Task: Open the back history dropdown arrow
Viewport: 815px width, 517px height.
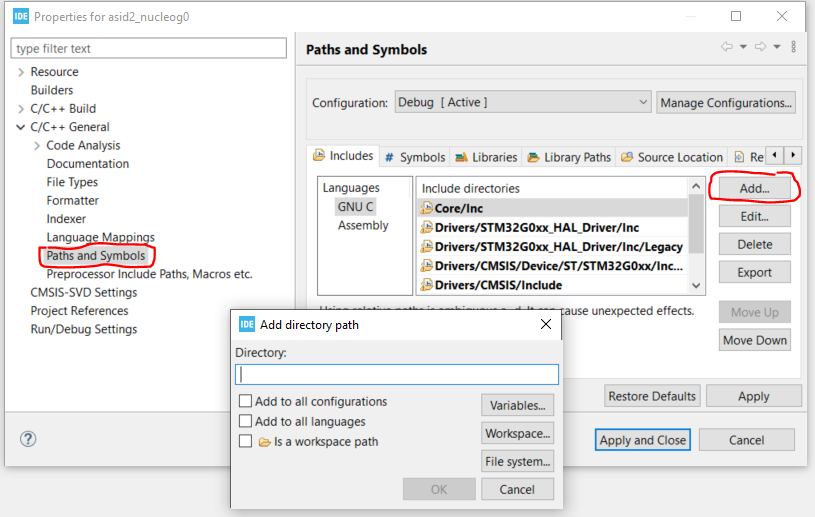Action: (743, 47)
